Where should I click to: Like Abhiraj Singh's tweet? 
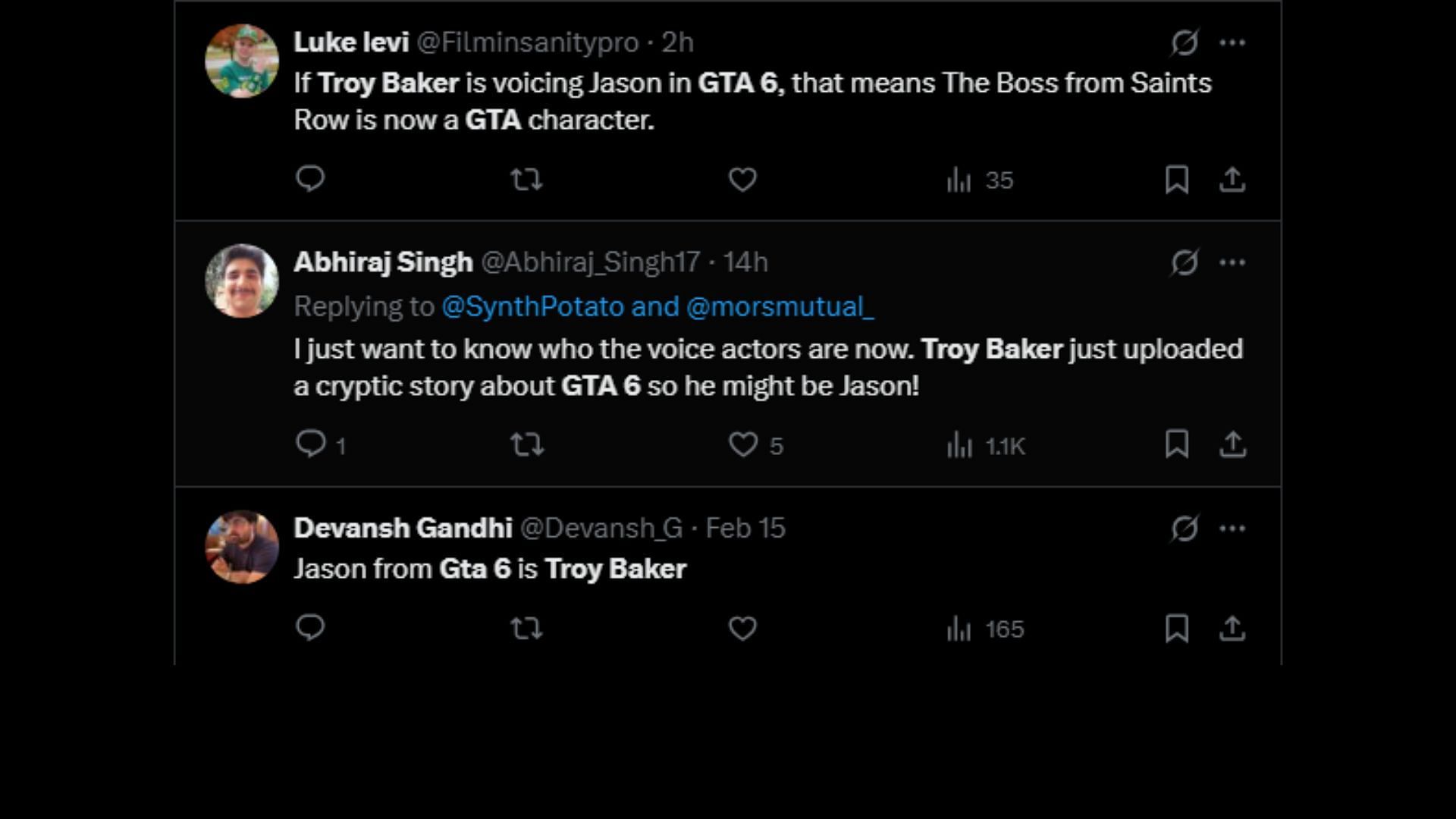(742, 444)
